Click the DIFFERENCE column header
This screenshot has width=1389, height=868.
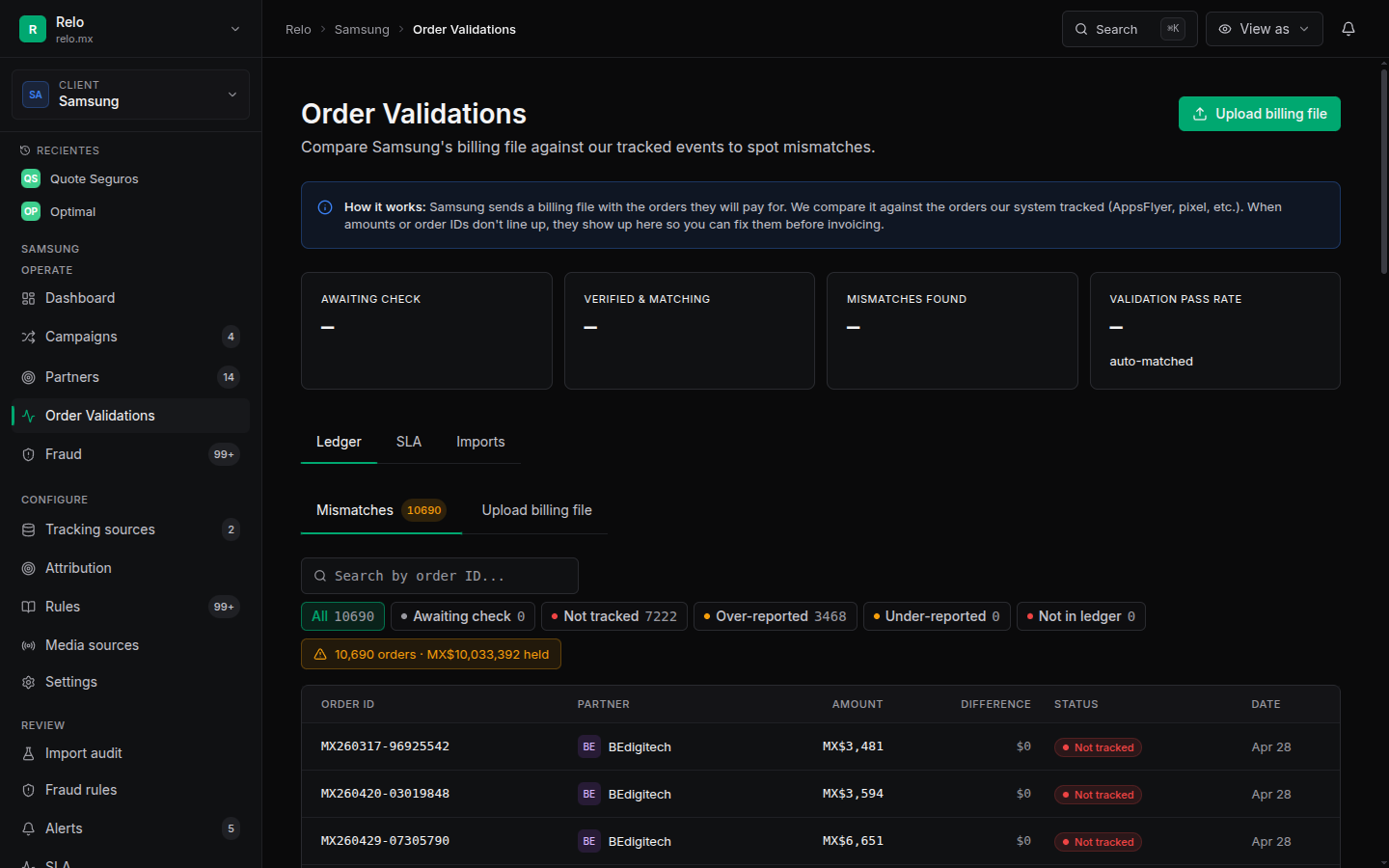coord(995,704)
